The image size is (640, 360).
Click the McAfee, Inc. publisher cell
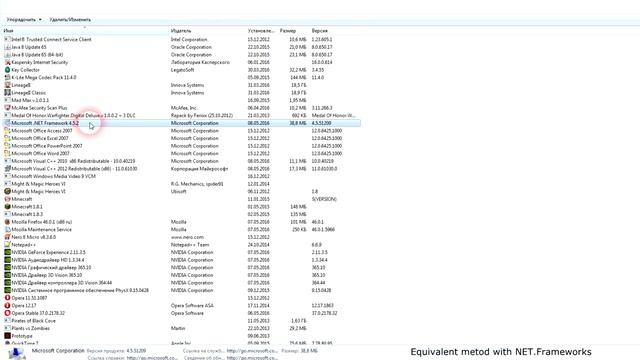[x=184, y=108]
